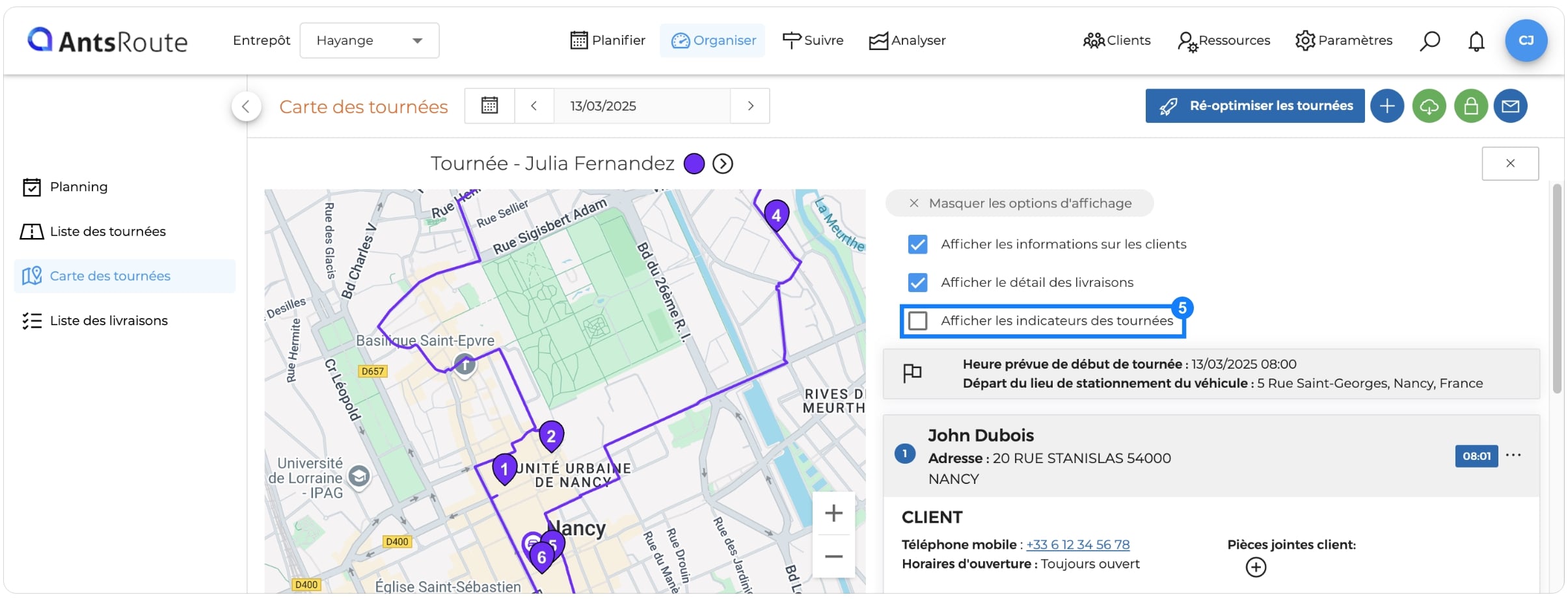Click map marker number 2

(x=551, y=436)
